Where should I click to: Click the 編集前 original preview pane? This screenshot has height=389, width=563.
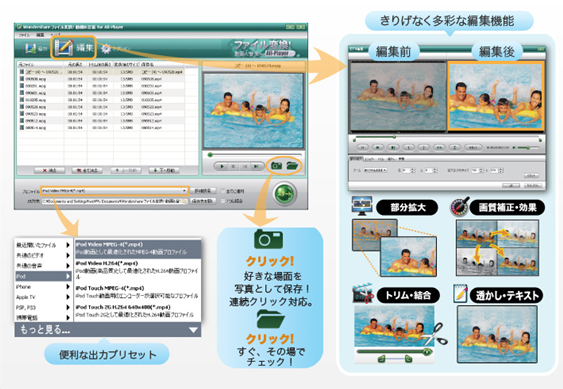pos(398,96)
